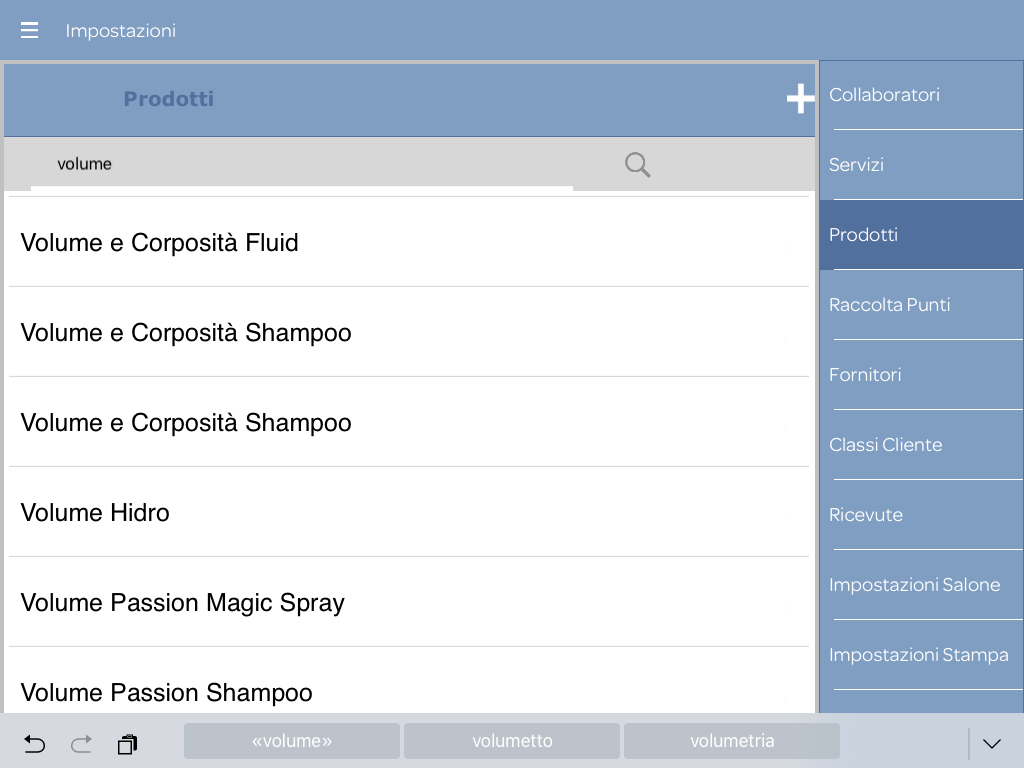Add a new product with plus icon
The image size is (1024, 768).
[800, 98]
